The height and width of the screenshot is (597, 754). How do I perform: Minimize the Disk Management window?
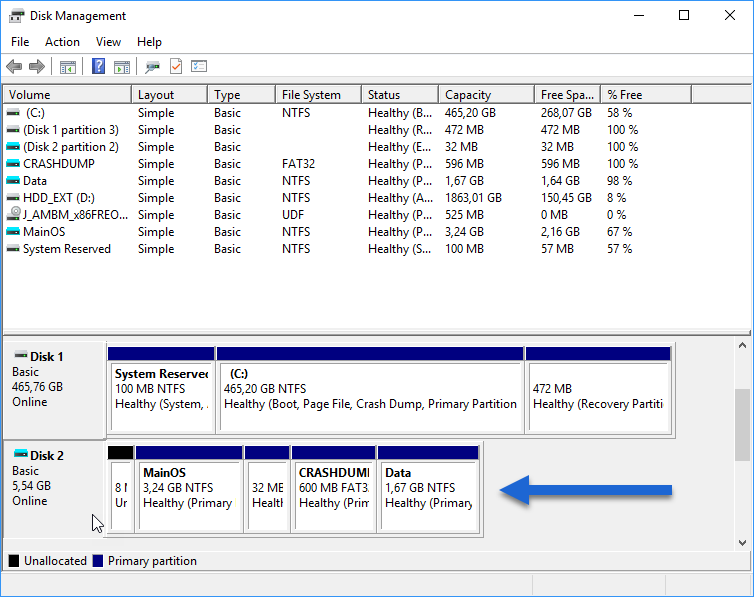pos(639,16)
